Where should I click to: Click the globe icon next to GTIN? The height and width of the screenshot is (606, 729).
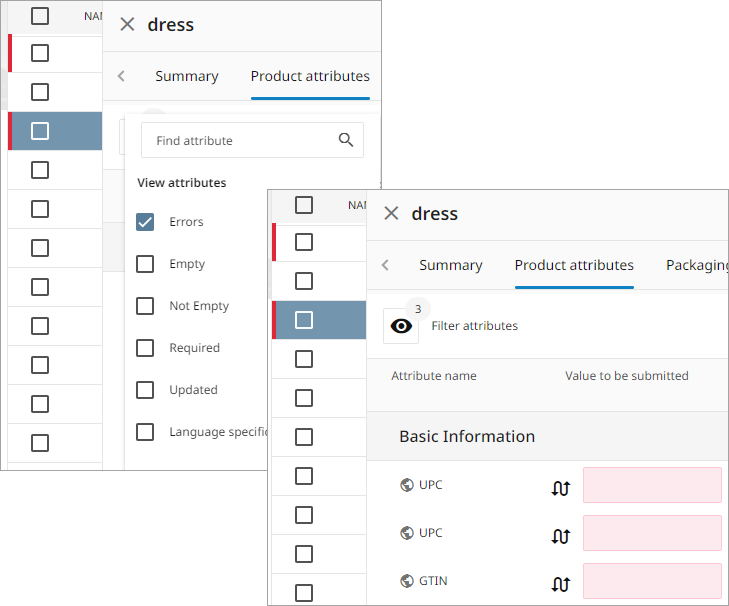pyautogui.click(x=407, y=581)
